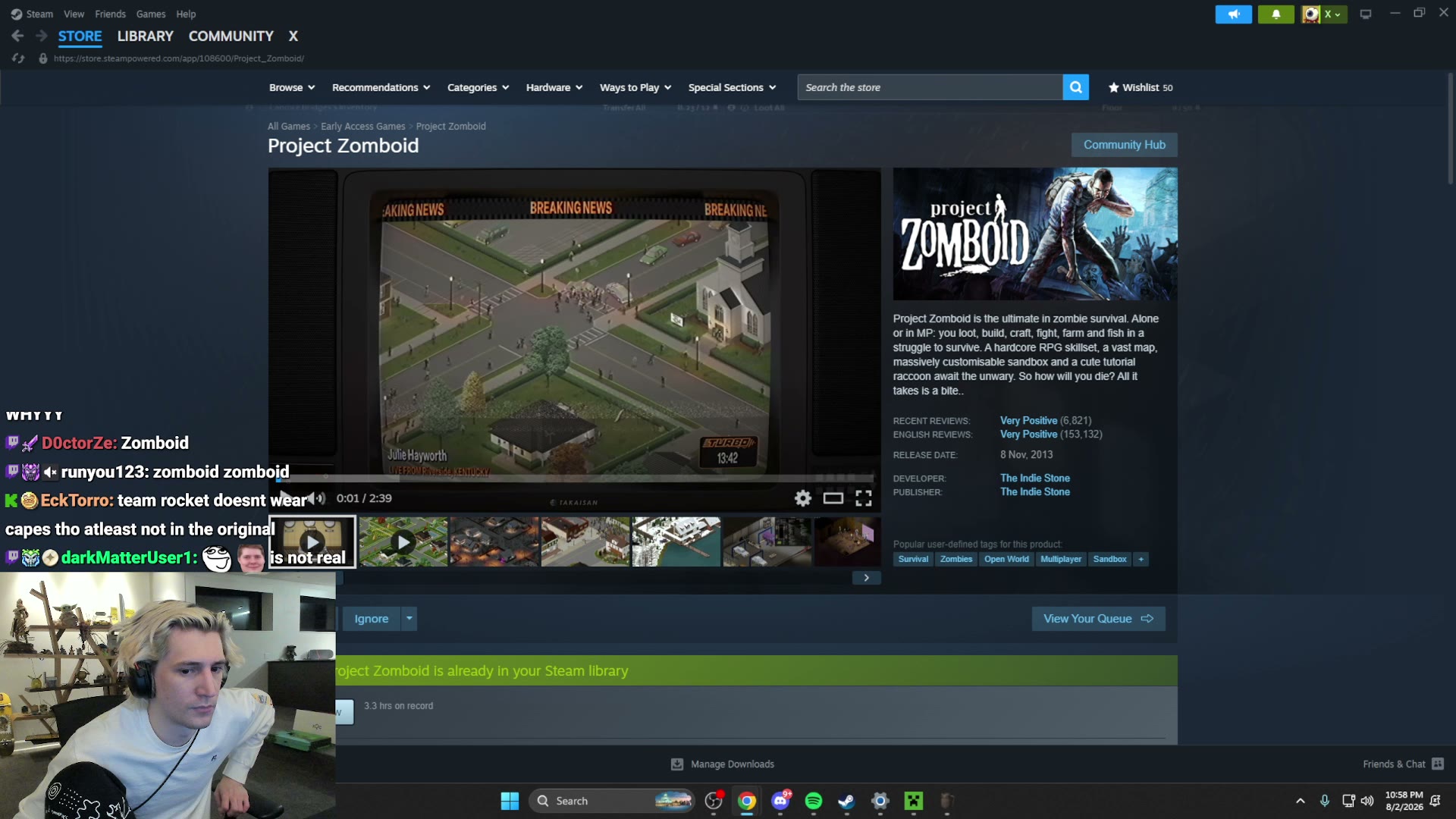This screenshot has height=819, width=1456.
Task: Open the Help menu
Action: point(186,14)
